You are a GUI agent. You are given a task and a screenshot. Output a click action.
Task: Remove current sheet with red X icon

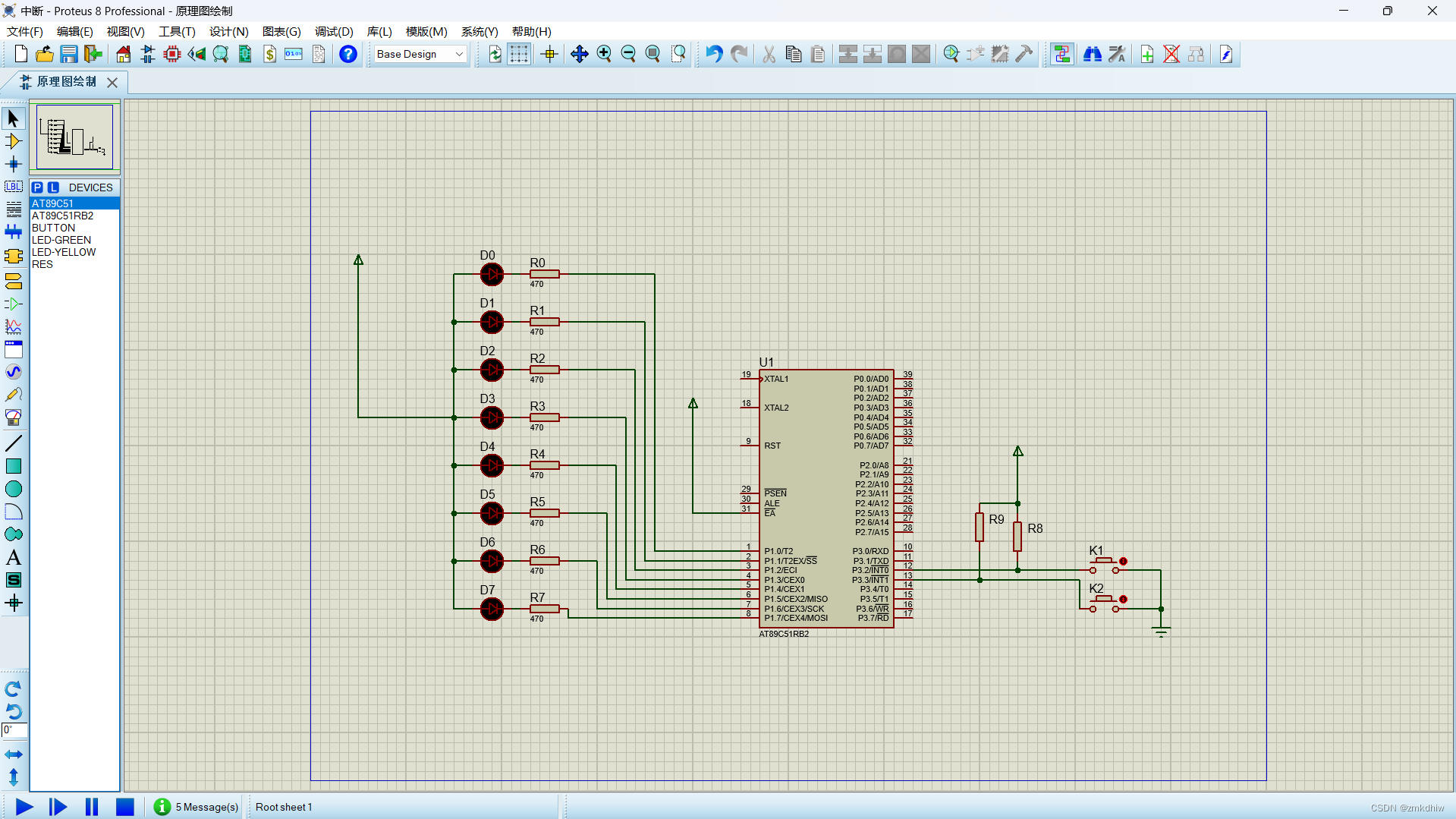tap(1171, 54)
